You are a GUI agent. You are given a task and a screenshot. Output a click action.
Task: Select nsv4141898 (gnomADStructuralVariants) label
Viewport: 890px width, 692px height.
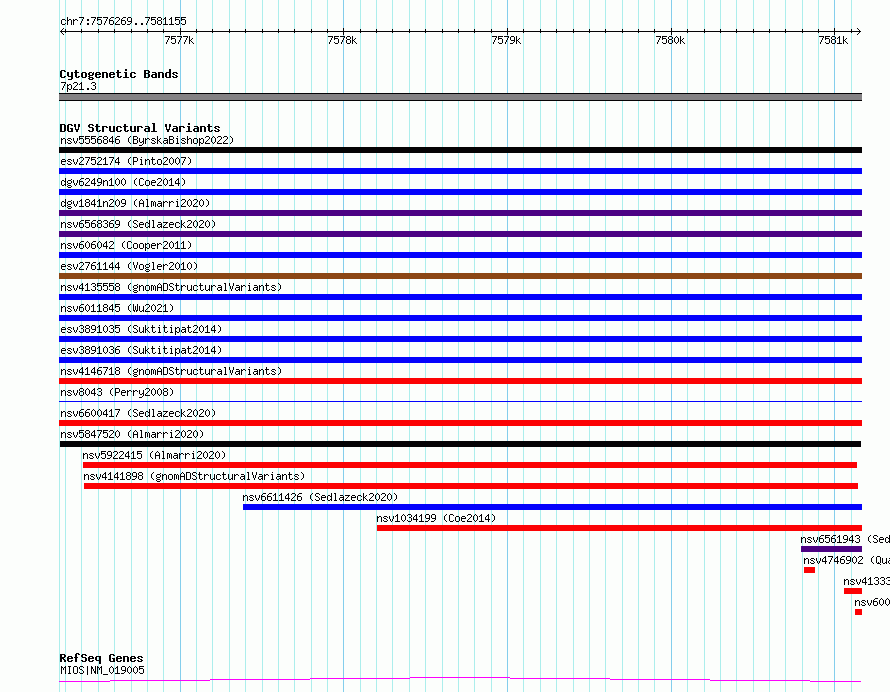[x=194, y=476]
